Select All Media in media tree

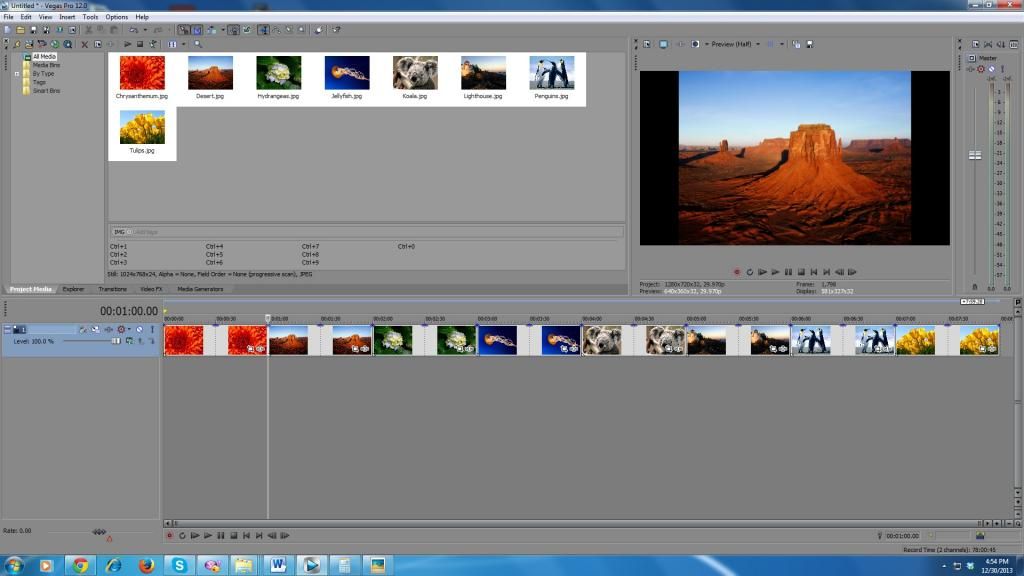point(44,57)
